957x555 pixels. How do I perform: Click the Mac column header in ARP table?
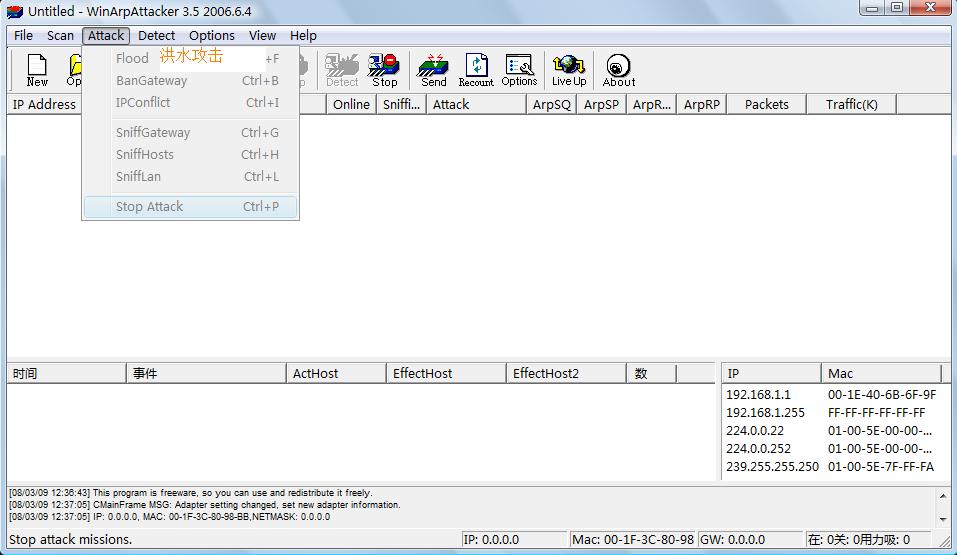pos(881,373)
